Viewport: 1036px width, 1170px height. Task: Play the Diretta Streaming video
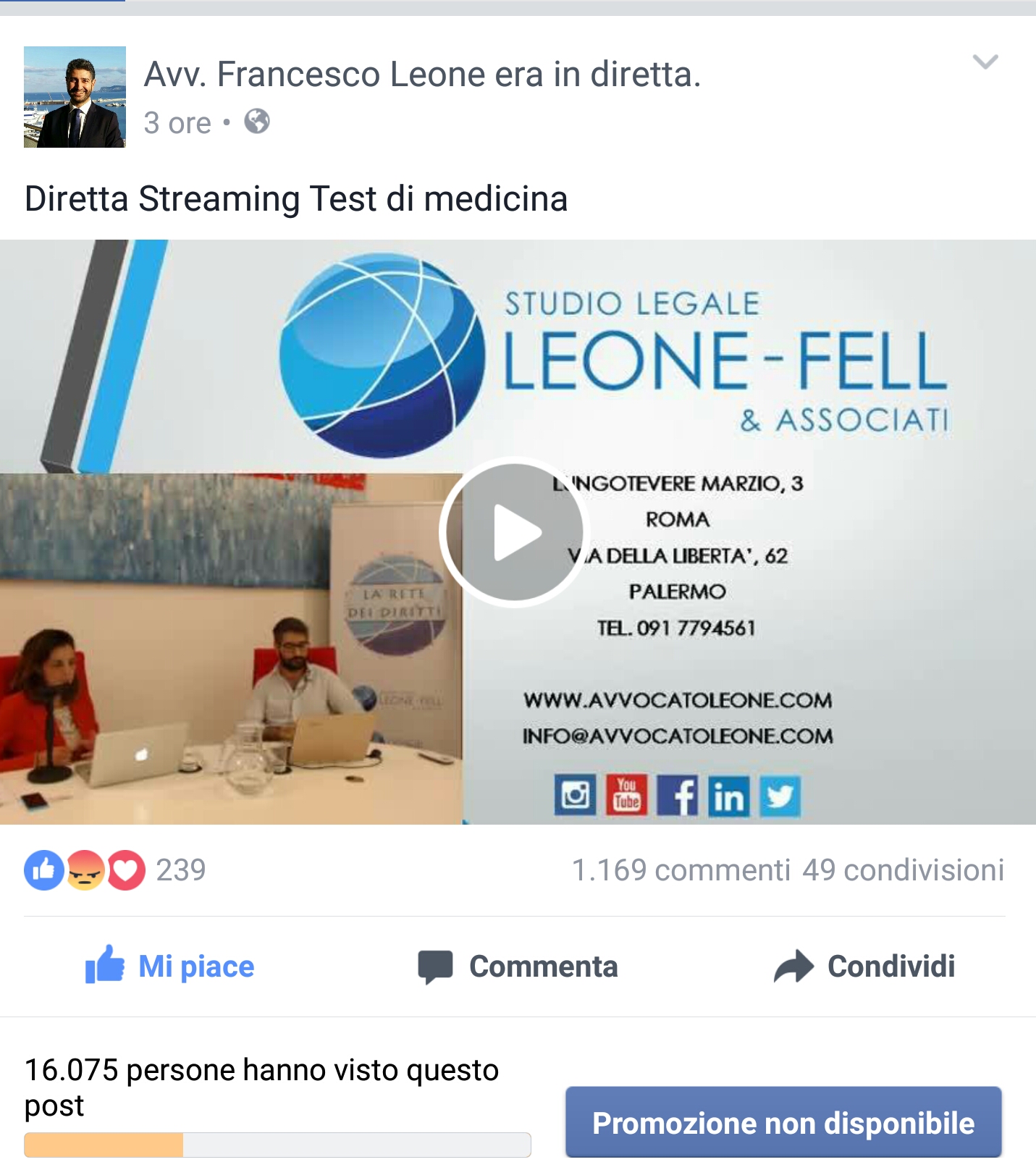point(515,532)
